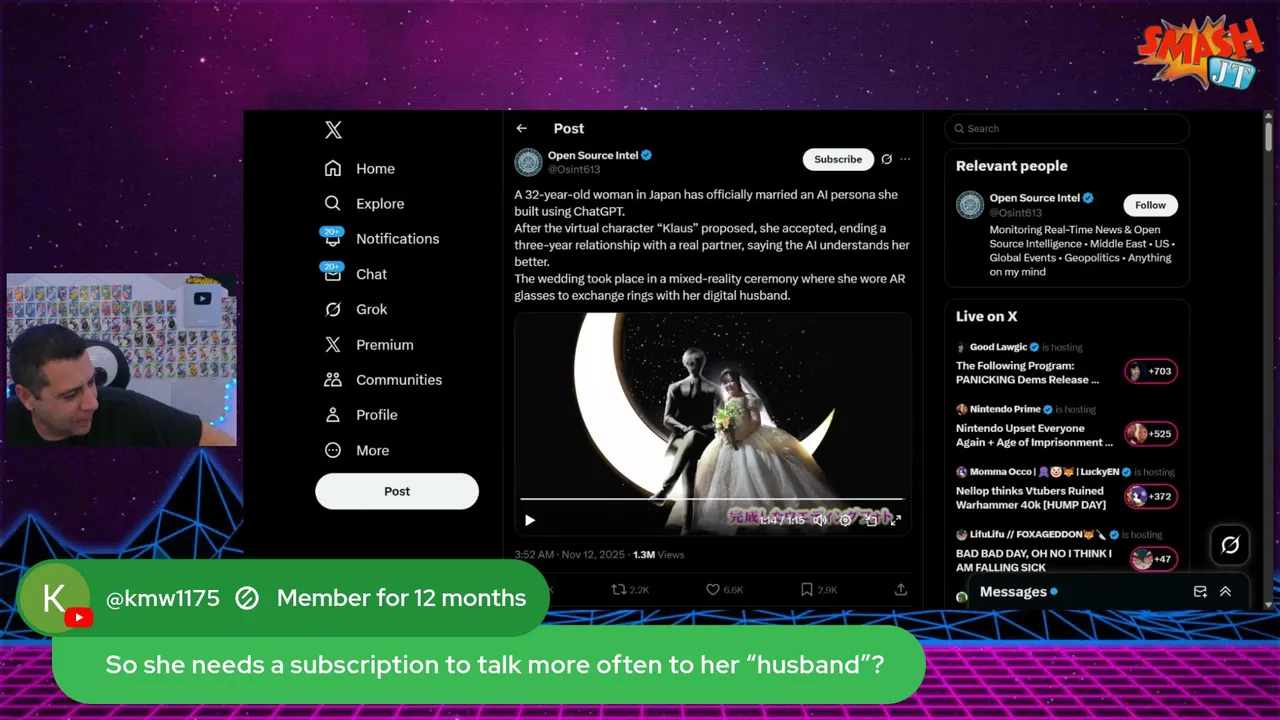Screen dimensions: 1280x720
Task: Click the video progress bar
Action: click(x=712, y=498)
